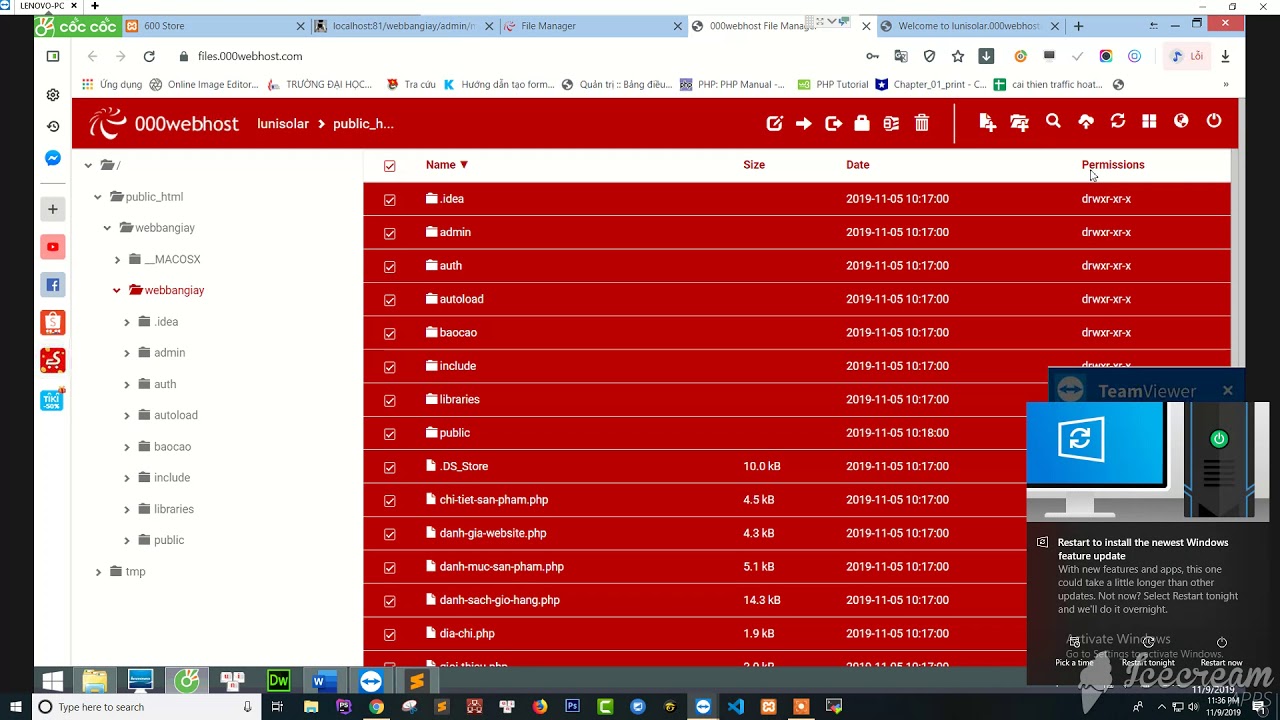Open Visual Studio Code from taskbar
The height and width of the screenshot is (720, 1280).
pyautogui.click(x=736, y=706)
